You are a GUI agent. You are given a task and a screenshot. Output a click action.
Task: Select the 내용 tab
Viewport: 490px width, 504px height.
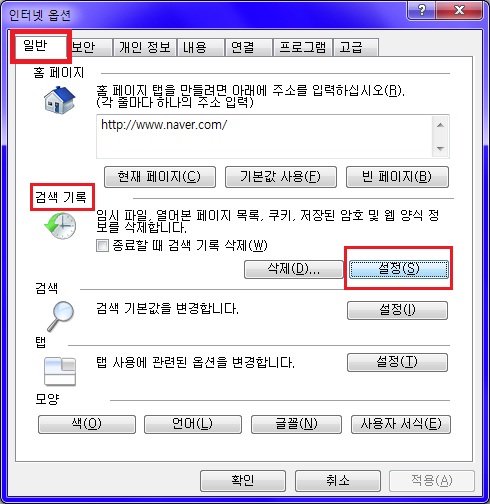click(x=201, y=47)
